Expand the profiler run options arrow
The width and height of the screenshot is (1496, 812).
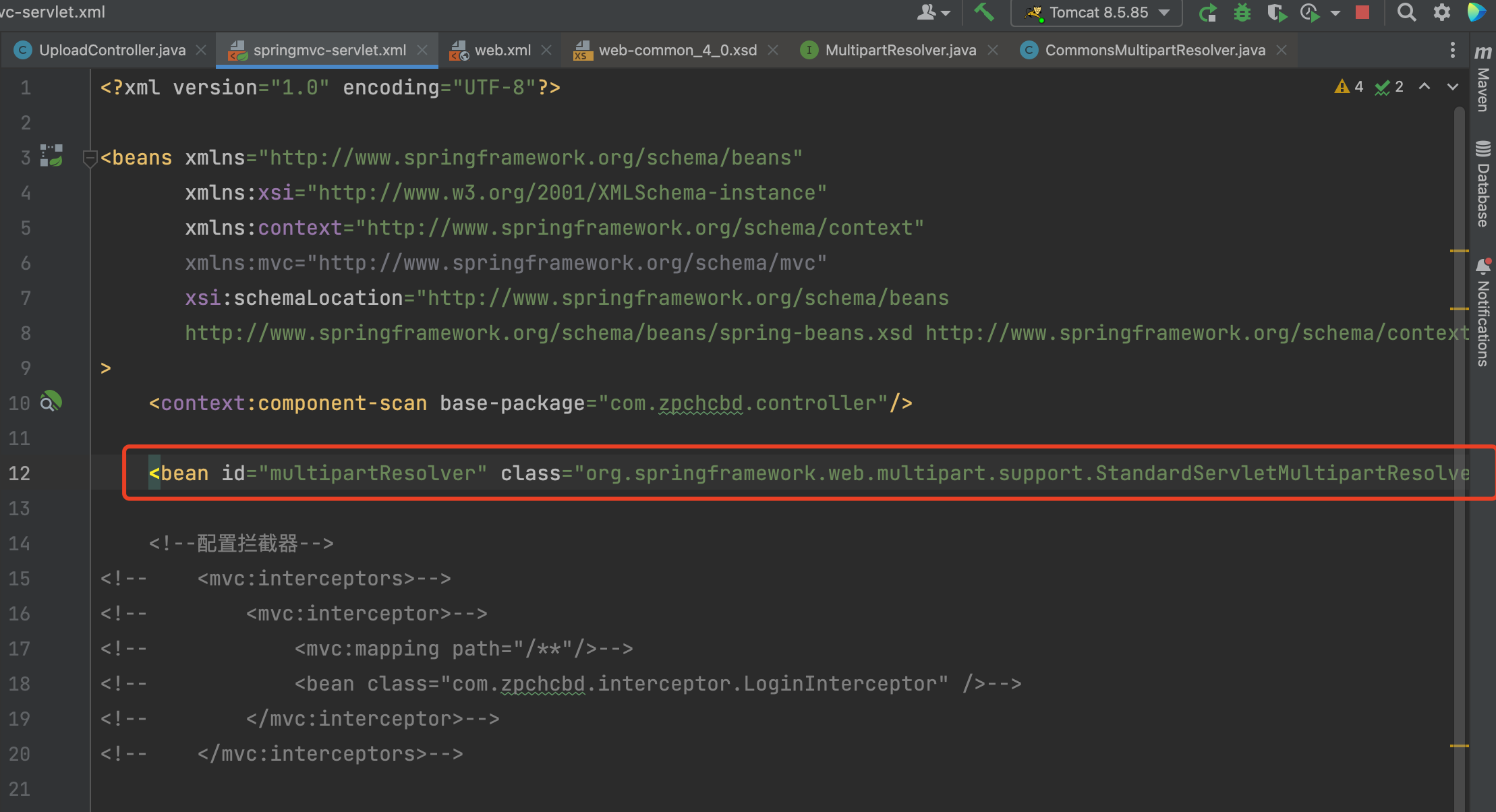pyautogui.click(x=1335, y=13)
